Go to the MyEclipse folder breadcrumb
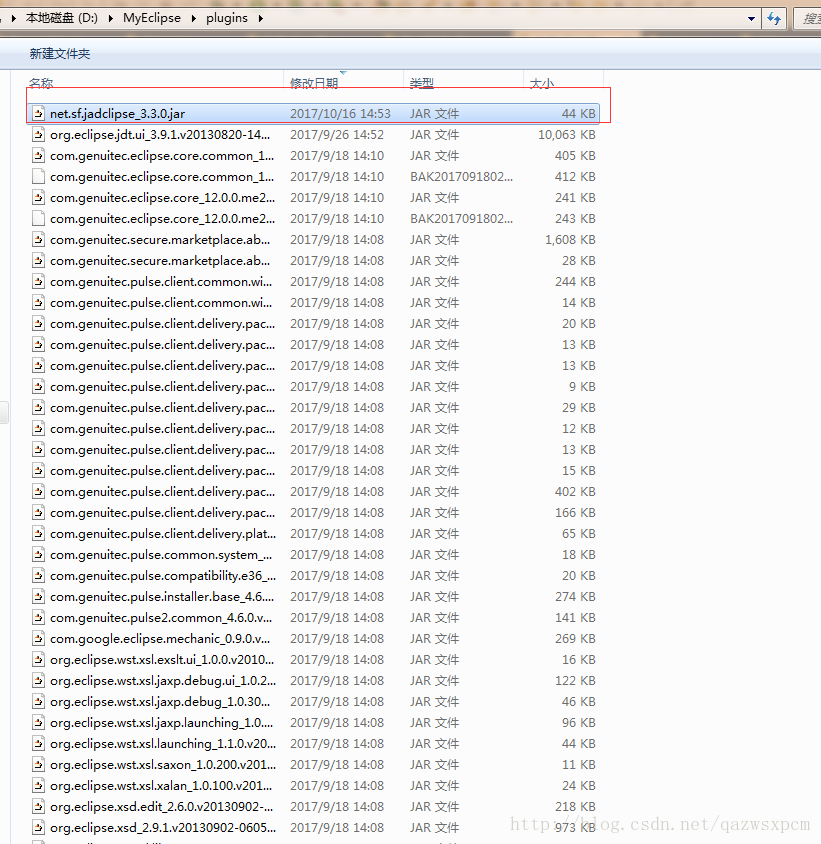821x844 pixels. [152, 18]
